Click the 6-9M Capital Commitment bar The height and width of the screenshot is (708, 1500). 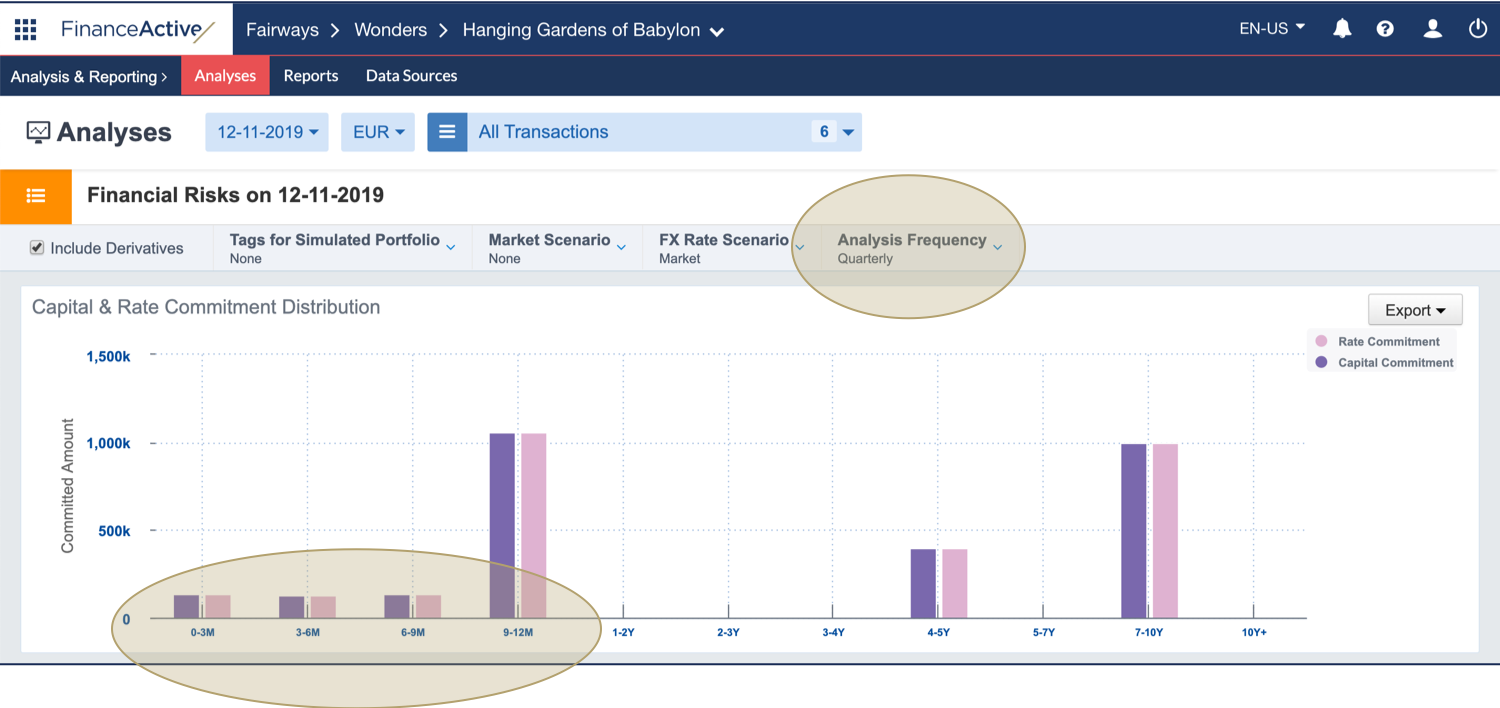pos(397,607)
